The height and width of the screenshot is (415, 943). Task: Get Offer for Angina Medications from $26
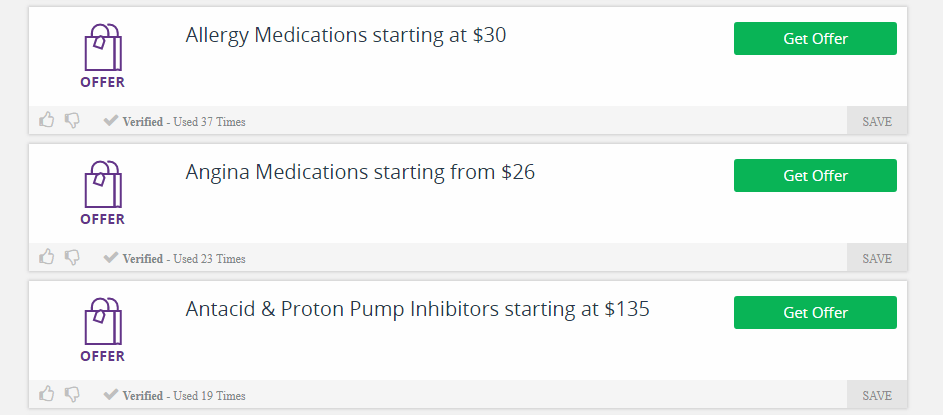pos(815,176)
